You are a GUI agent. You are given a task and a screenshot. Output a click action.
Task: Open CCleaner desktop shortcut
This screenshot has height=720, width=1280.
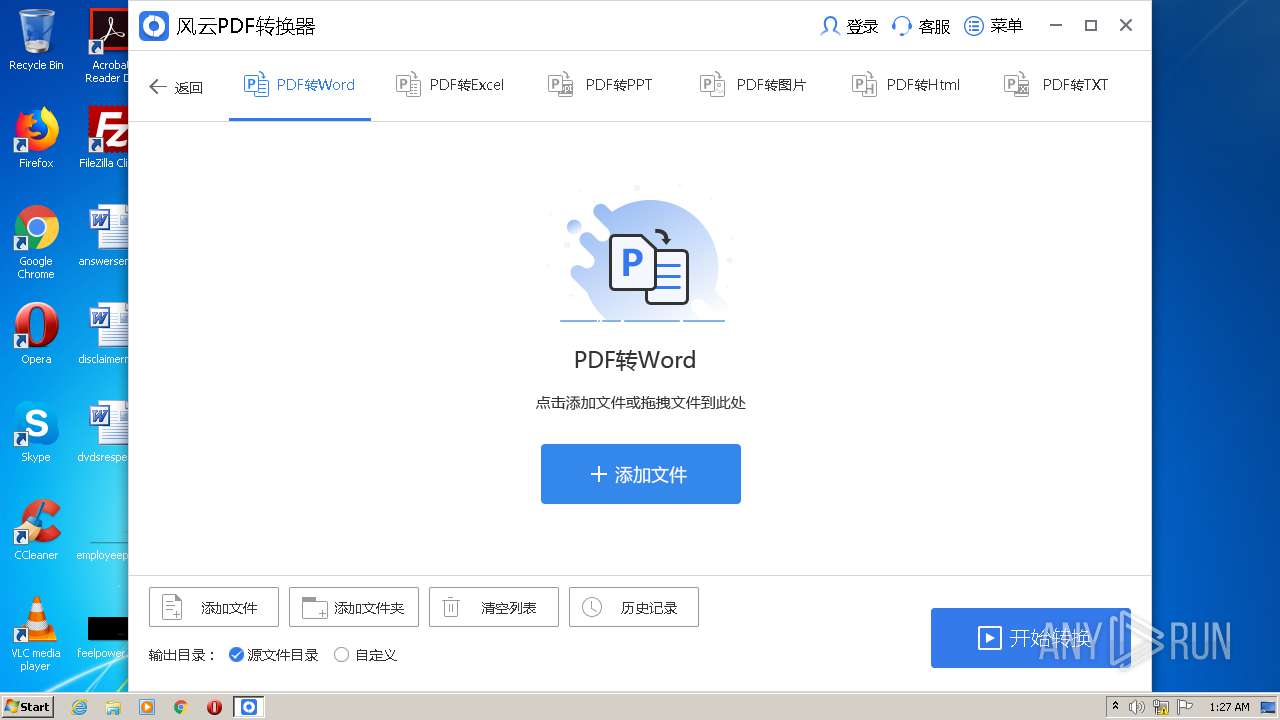coord(36,530)
